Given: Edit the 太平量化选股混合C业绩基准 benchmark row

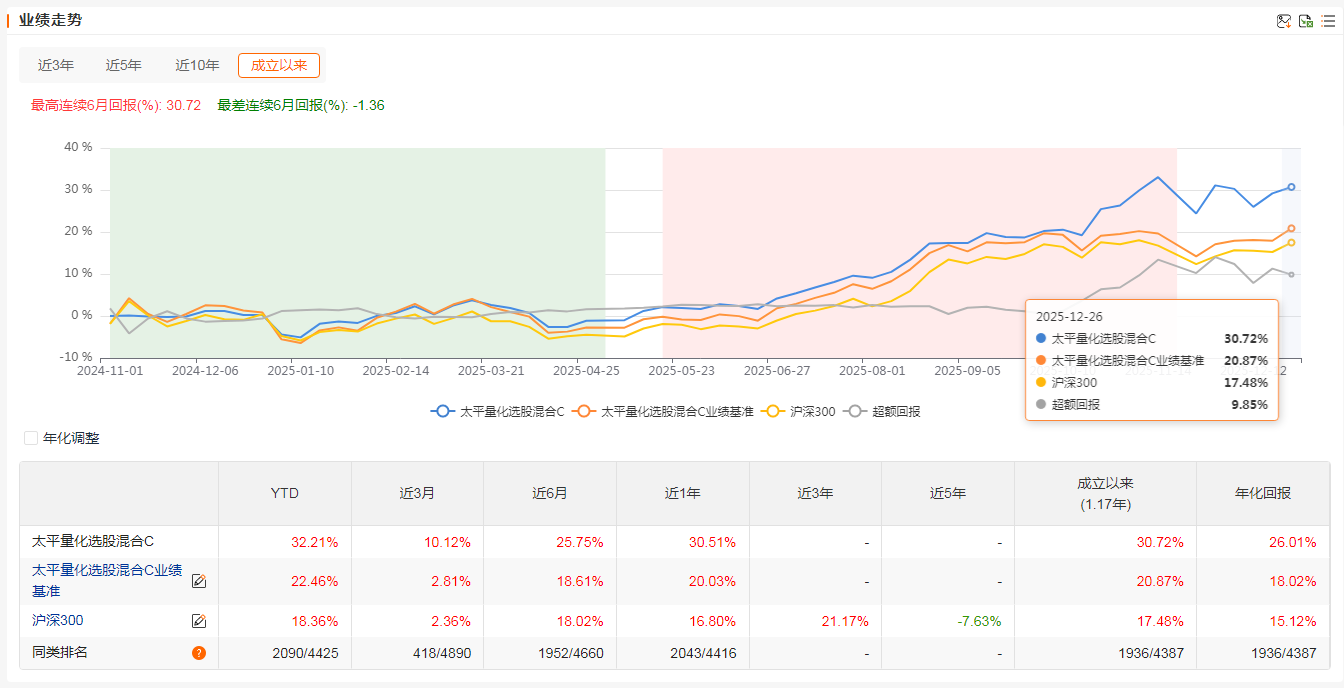Looking at the screenshot, I should point(199,581).
